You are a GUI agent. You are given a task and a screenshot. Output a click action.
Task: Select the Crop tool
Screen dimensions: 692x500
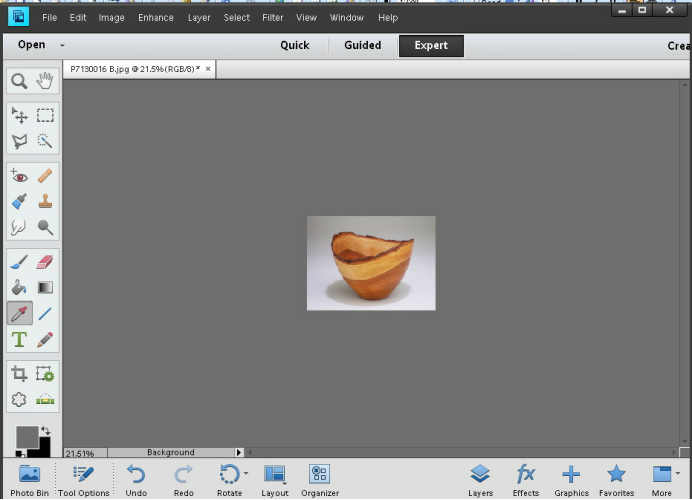[x=19, y=374]
